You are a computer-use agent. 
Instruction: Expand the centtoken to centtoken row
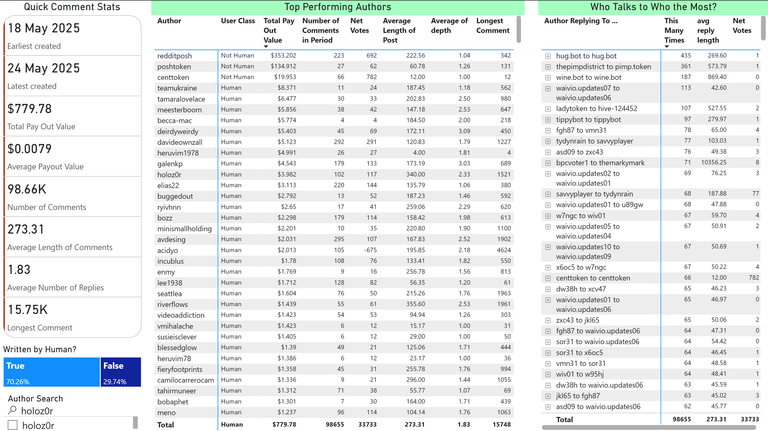tap(548, 278)
